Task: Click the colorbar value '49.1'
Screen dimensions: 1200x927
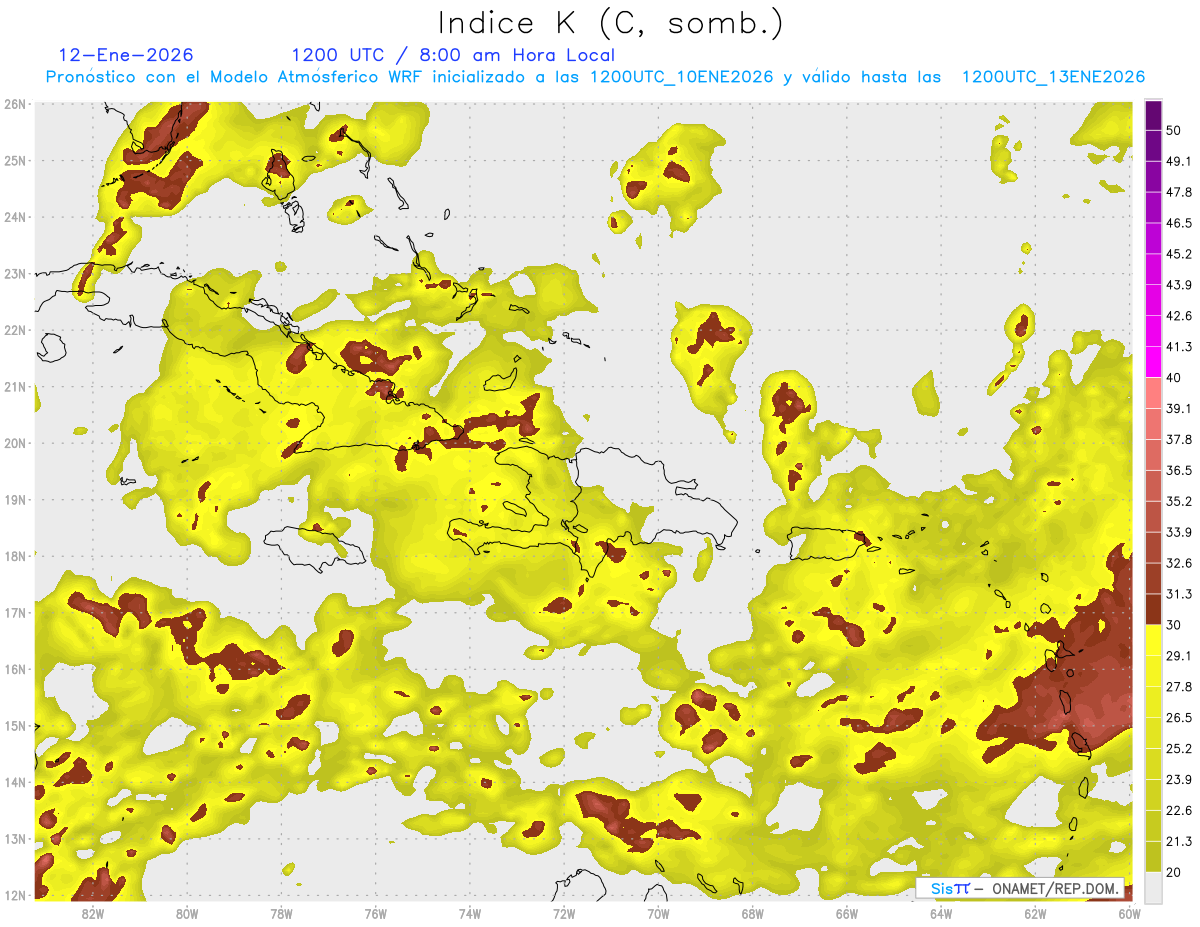Action: click(x=1179, y=161)
